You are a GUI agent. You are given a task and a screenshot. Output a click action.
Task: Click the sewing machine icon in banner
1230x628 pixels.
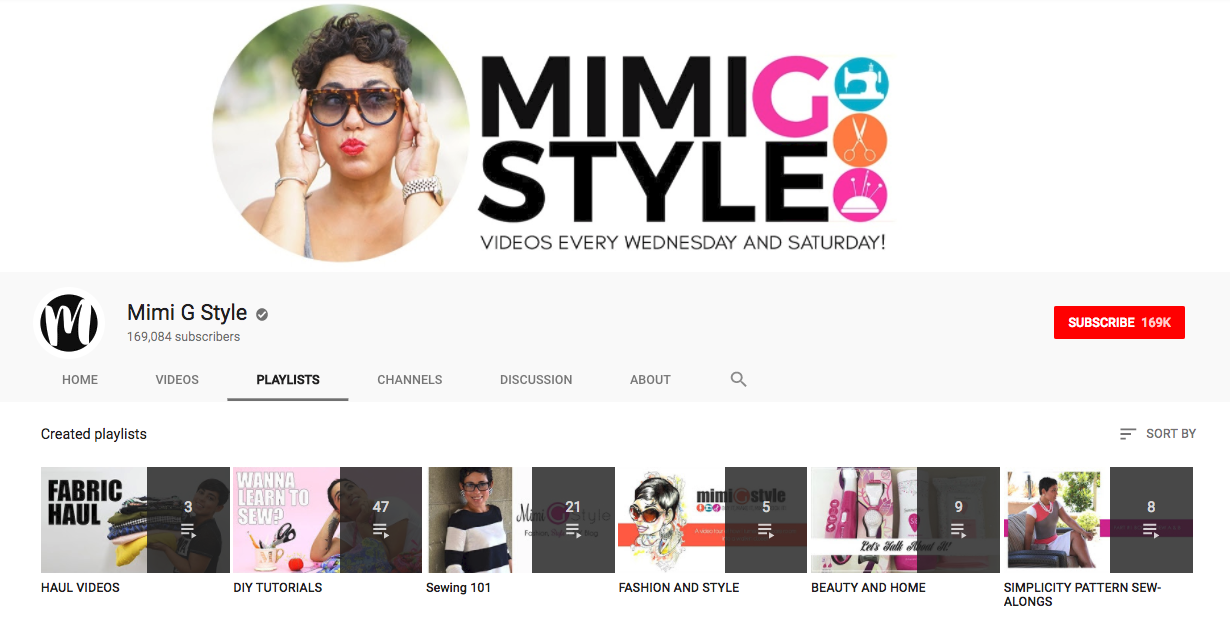861,82
